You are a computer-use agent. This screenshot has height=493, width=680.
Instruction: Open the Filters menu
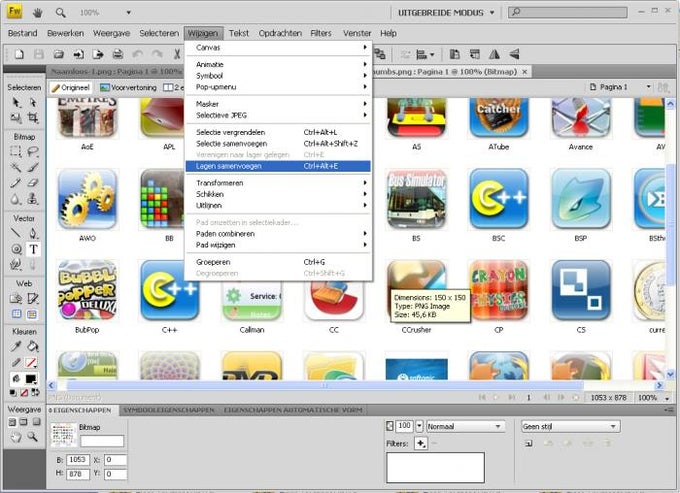(320, 33)
